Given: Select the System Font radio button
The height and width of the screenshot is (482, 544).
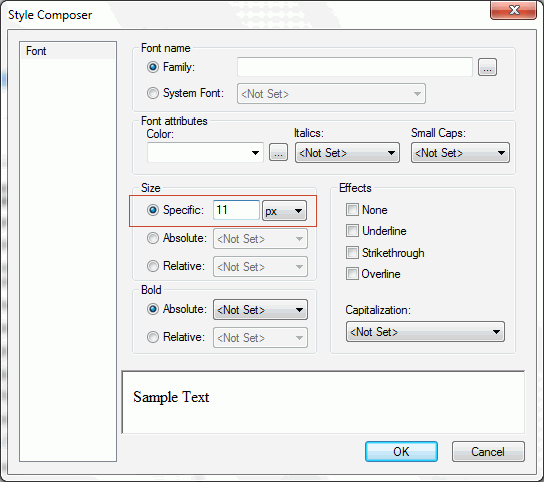Looking at the screenshot, I should (153, 93).
